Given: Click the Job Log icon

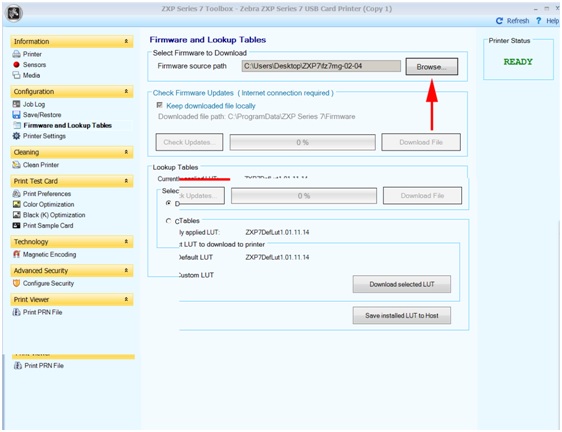Looking at the screenshot, I should pyautogui.click(x=16, y=104).
